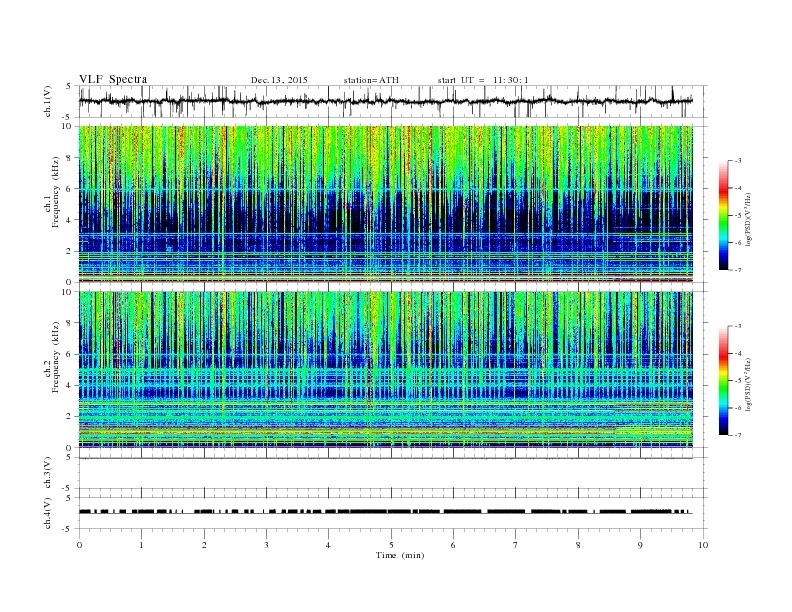This screenshot has width=792, height=612.
Task: Click the "ch.3(V)" axis label
Action: pos(48,473)
